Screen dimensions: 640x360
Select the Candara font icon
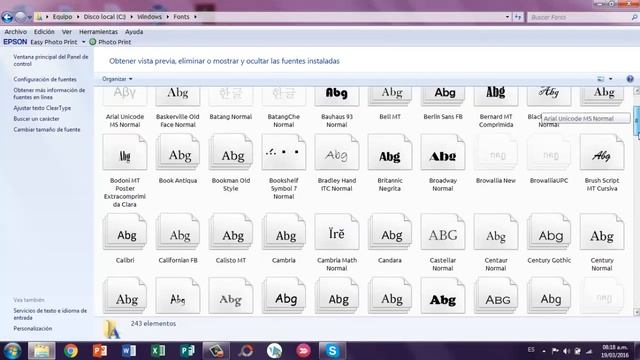pyautogui.click(x=390, y=232)
